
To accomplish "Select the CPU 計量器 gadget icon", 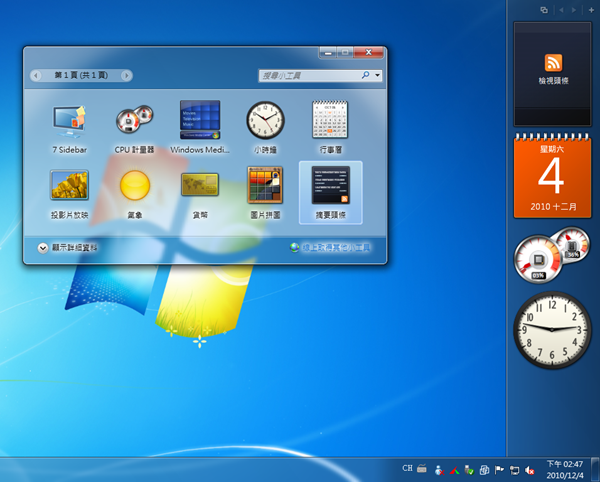I will tap(134, 127).
